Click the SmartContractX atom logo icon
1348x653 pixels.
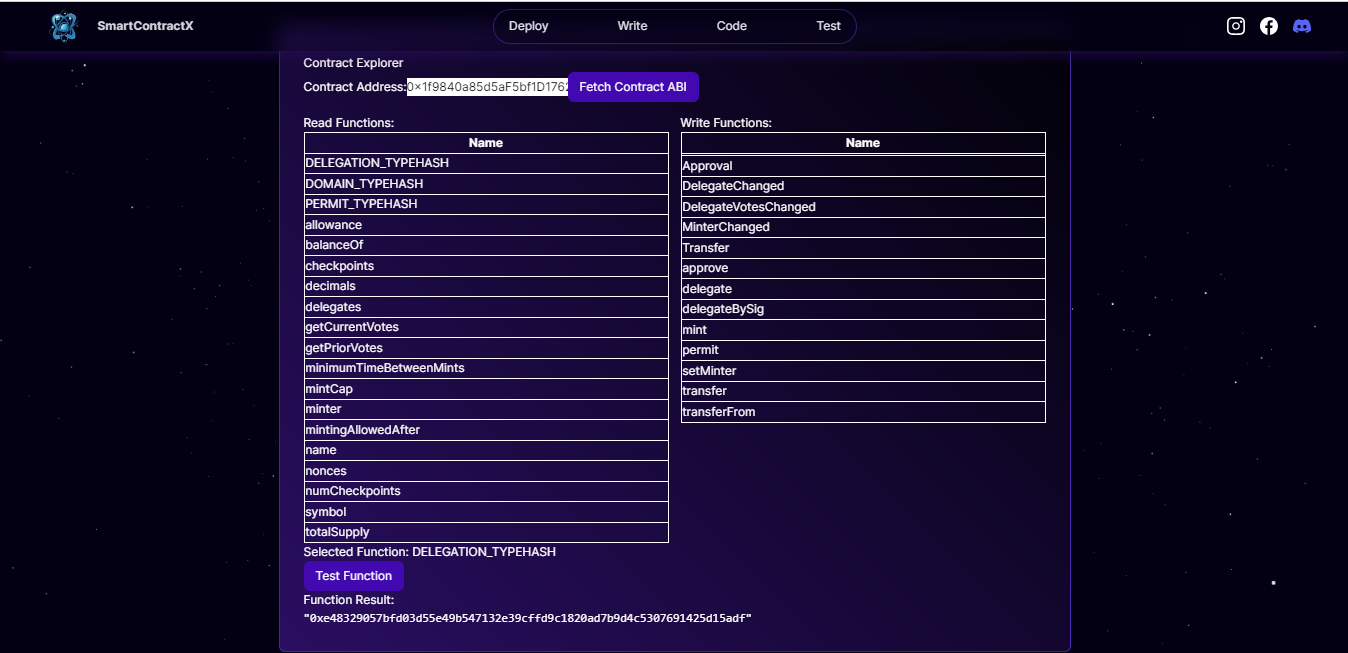64,26
